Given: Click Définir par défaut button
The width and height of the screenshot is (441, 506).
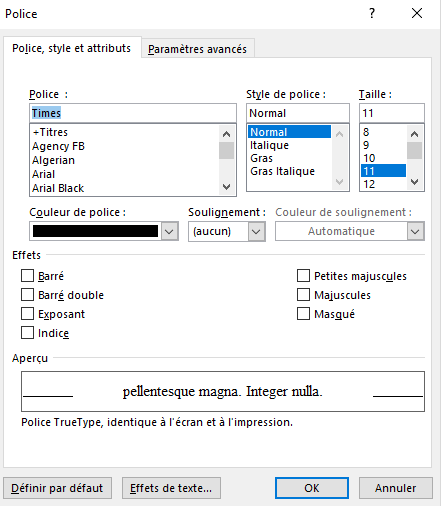Looking at the screenshot, I should pos(57,488).
